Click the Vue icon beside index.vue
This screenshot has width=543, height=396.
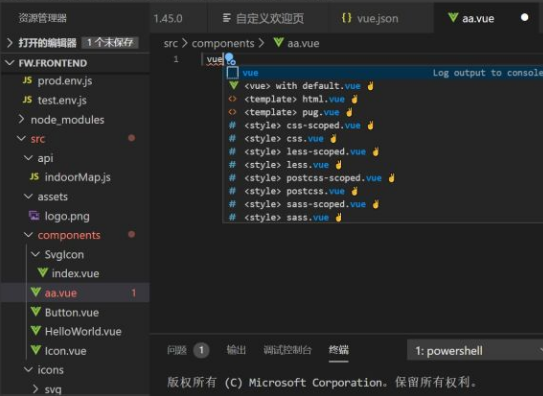(x=43, y=273)
